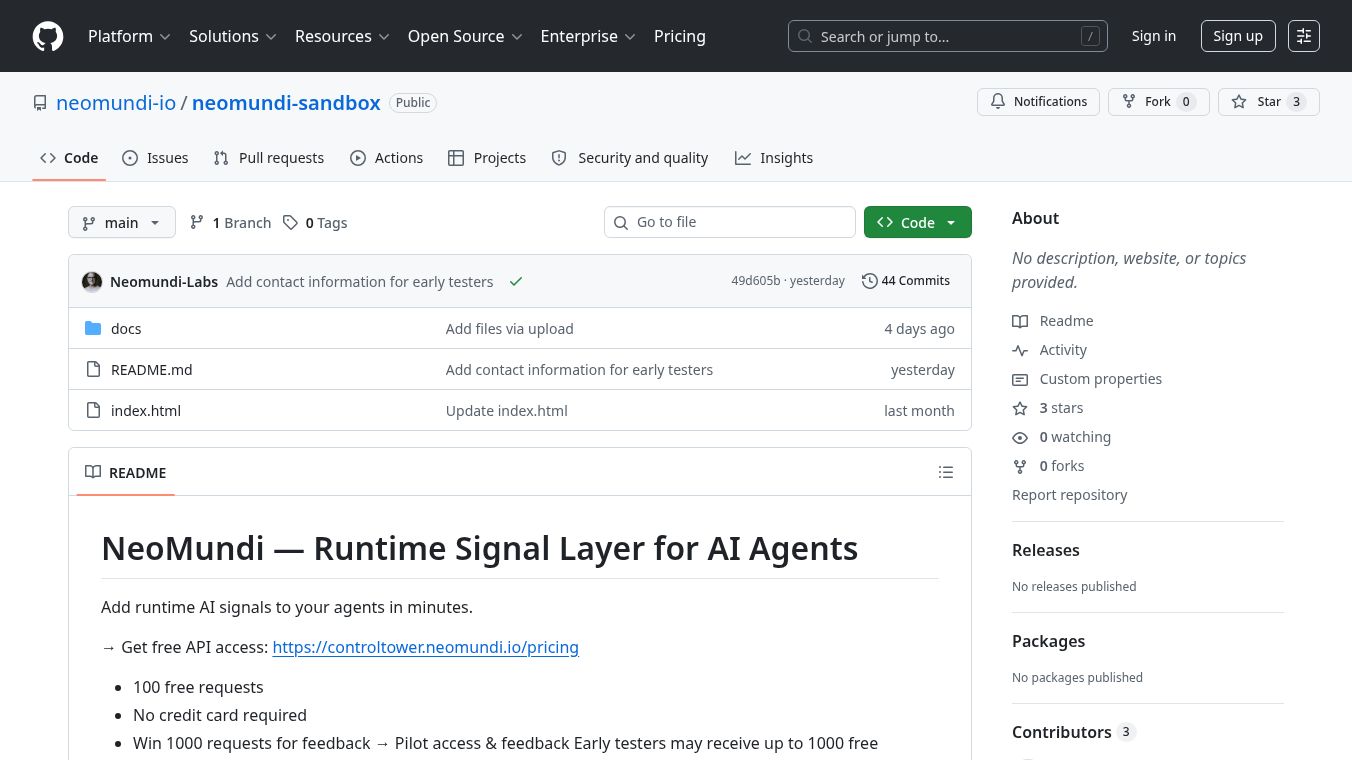Open the Insights tab
Screen dimensions: 1352x760
pyautogui.click(x=774, y=158)
